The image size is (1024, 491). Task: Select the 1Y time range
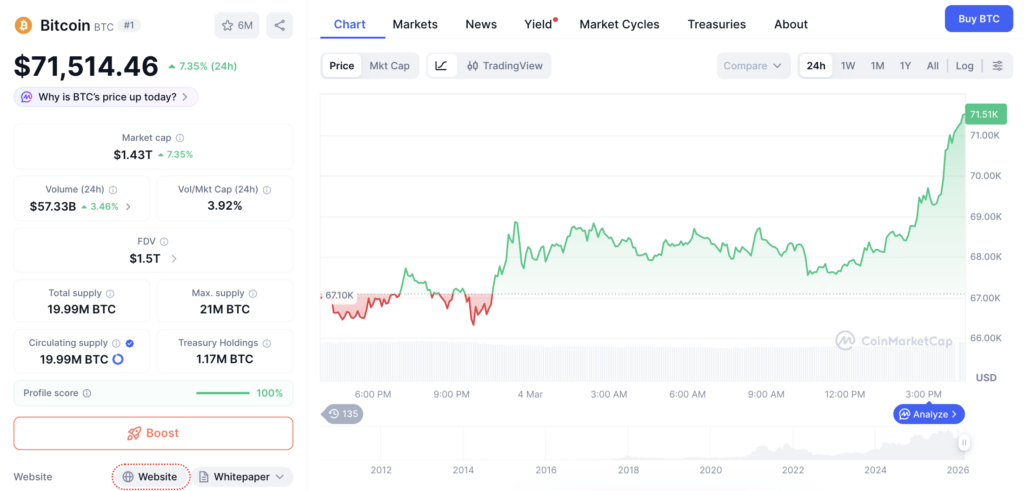click(x=905, y=66)
